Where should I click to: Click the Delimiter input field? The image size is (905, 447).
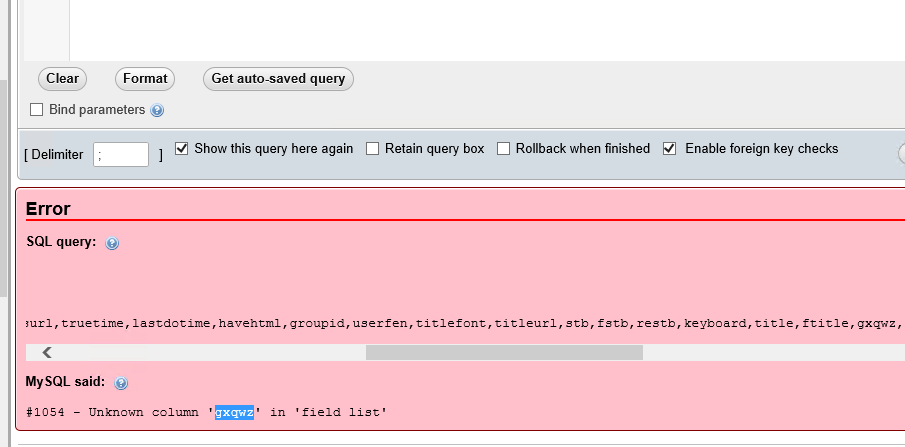coord(121,154)
